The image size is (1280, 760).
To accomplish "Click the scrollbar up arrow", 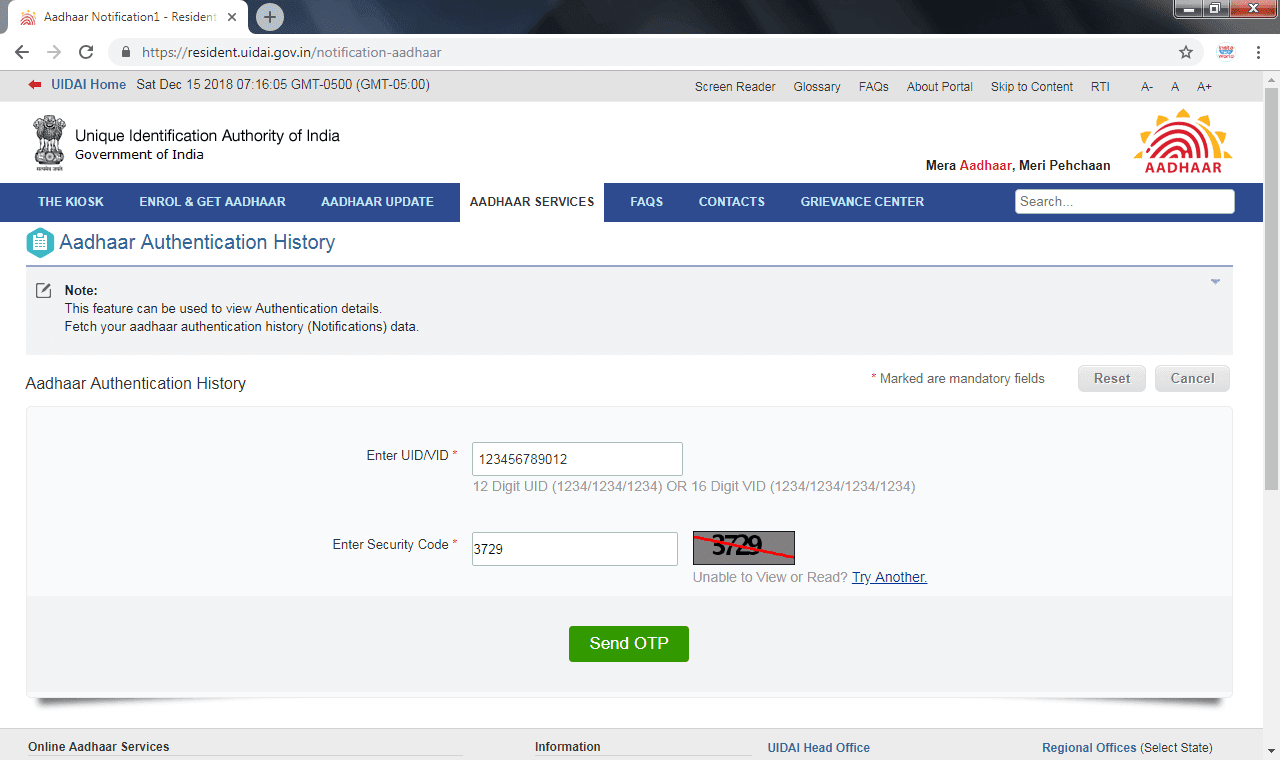I will point(1271,79).
